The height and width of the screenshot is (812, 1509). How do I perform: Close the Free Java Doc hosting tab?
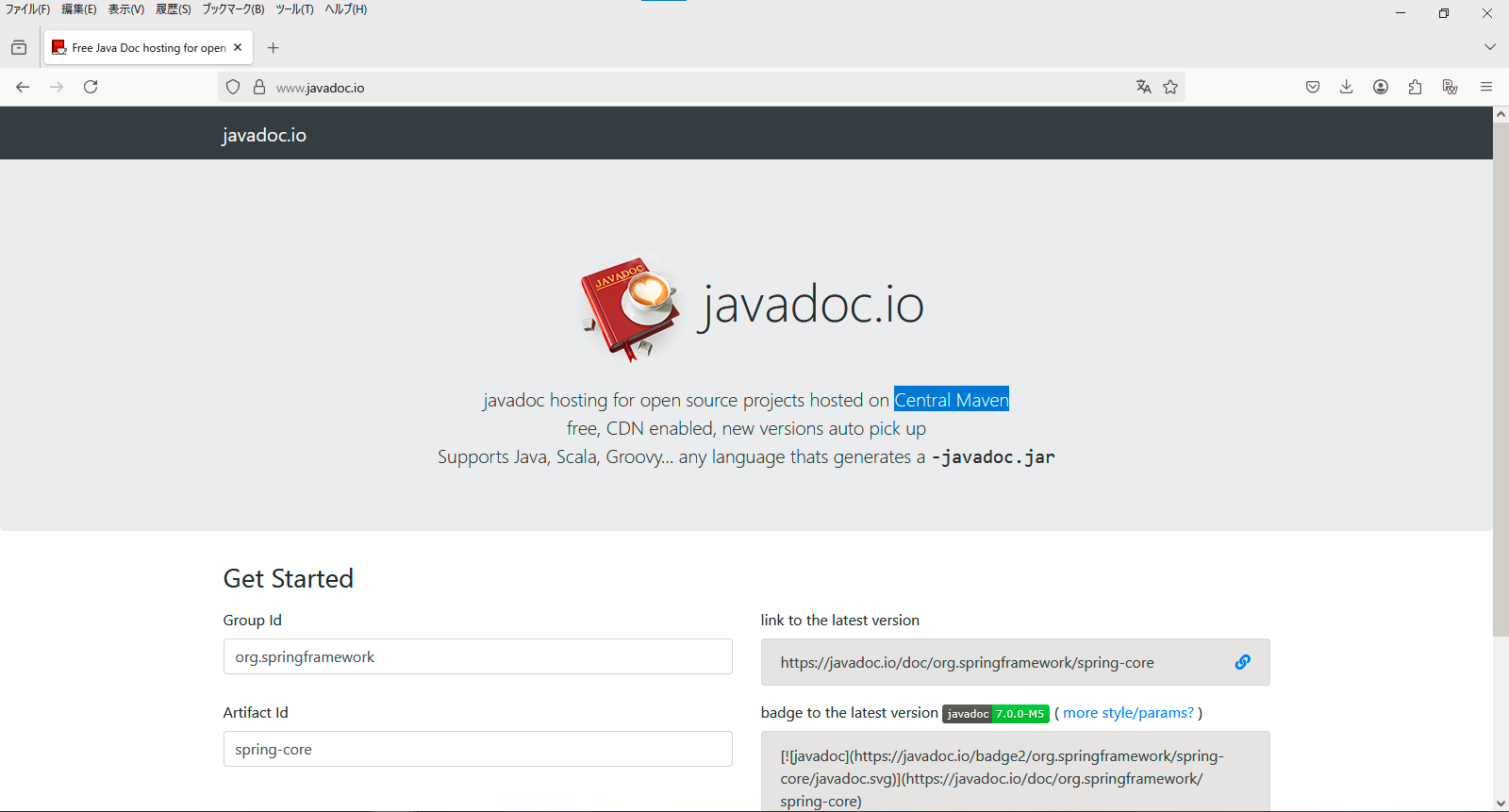tap(238, 47)
